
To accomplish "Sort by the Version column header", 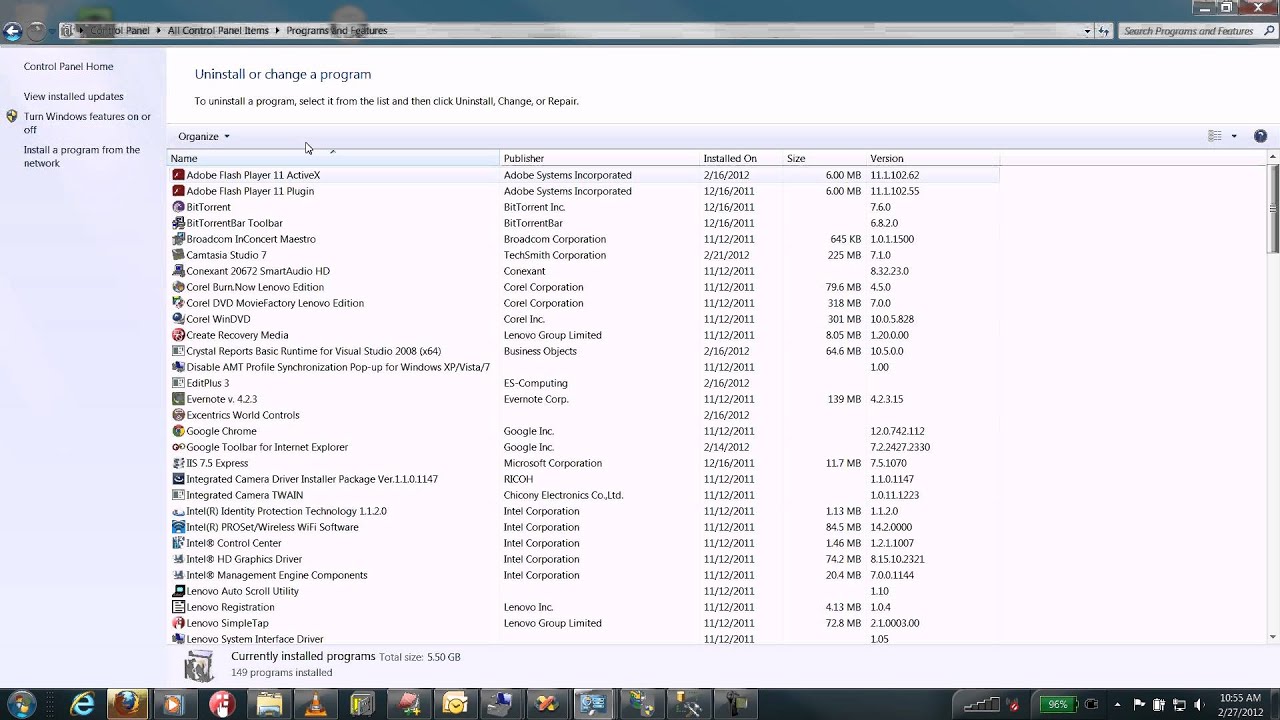I will coord(933,158).
